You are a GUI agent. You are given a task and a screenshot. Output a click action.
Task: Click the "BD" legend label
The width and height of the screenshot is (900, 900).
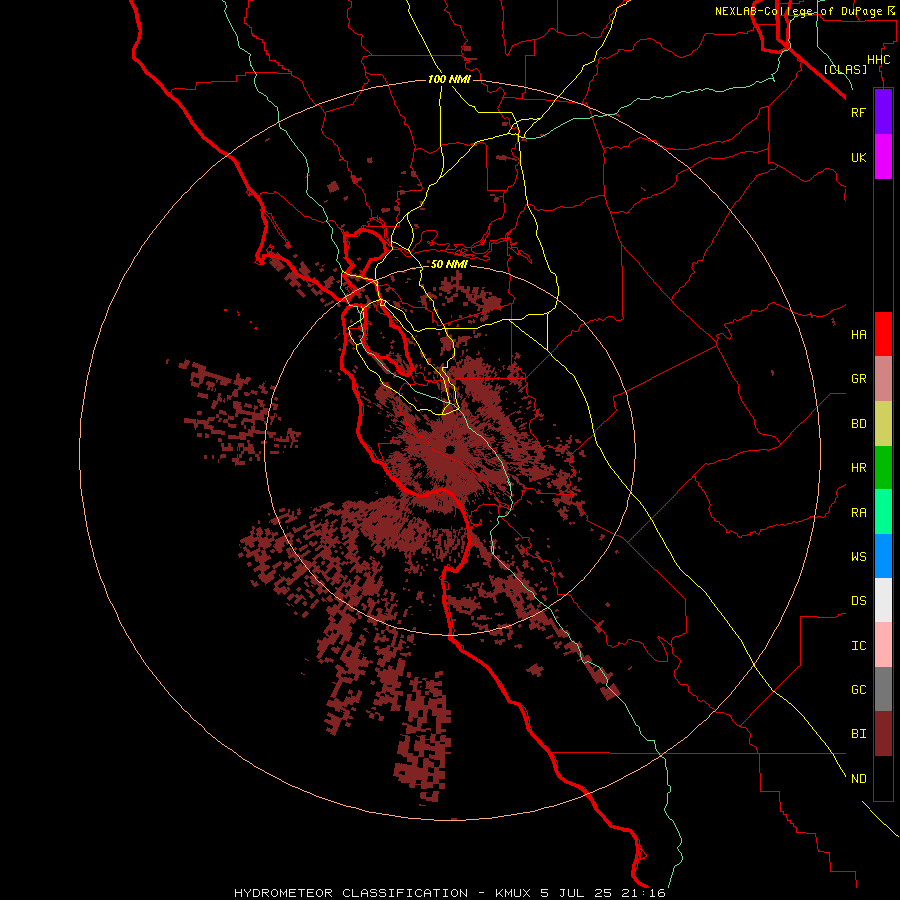pyautogui.click(x=858, y=424)
